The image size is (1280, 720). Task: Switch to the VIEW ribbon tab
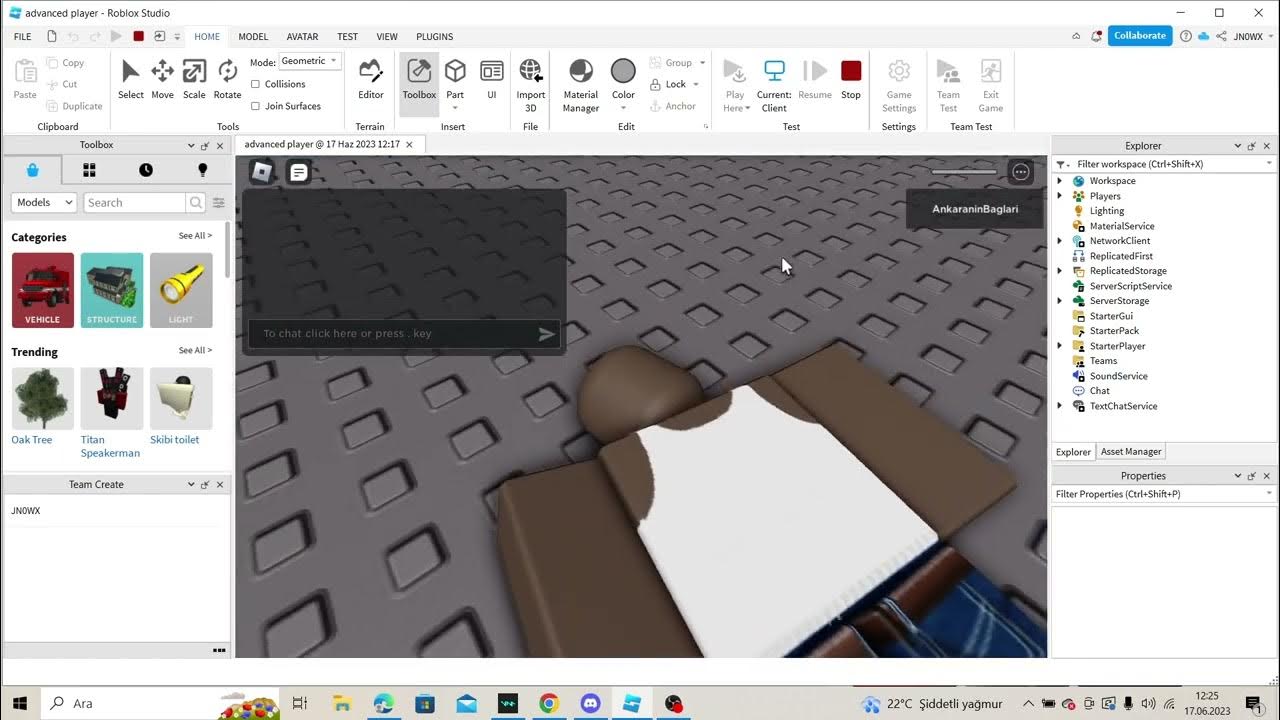[x=387, y=37]
